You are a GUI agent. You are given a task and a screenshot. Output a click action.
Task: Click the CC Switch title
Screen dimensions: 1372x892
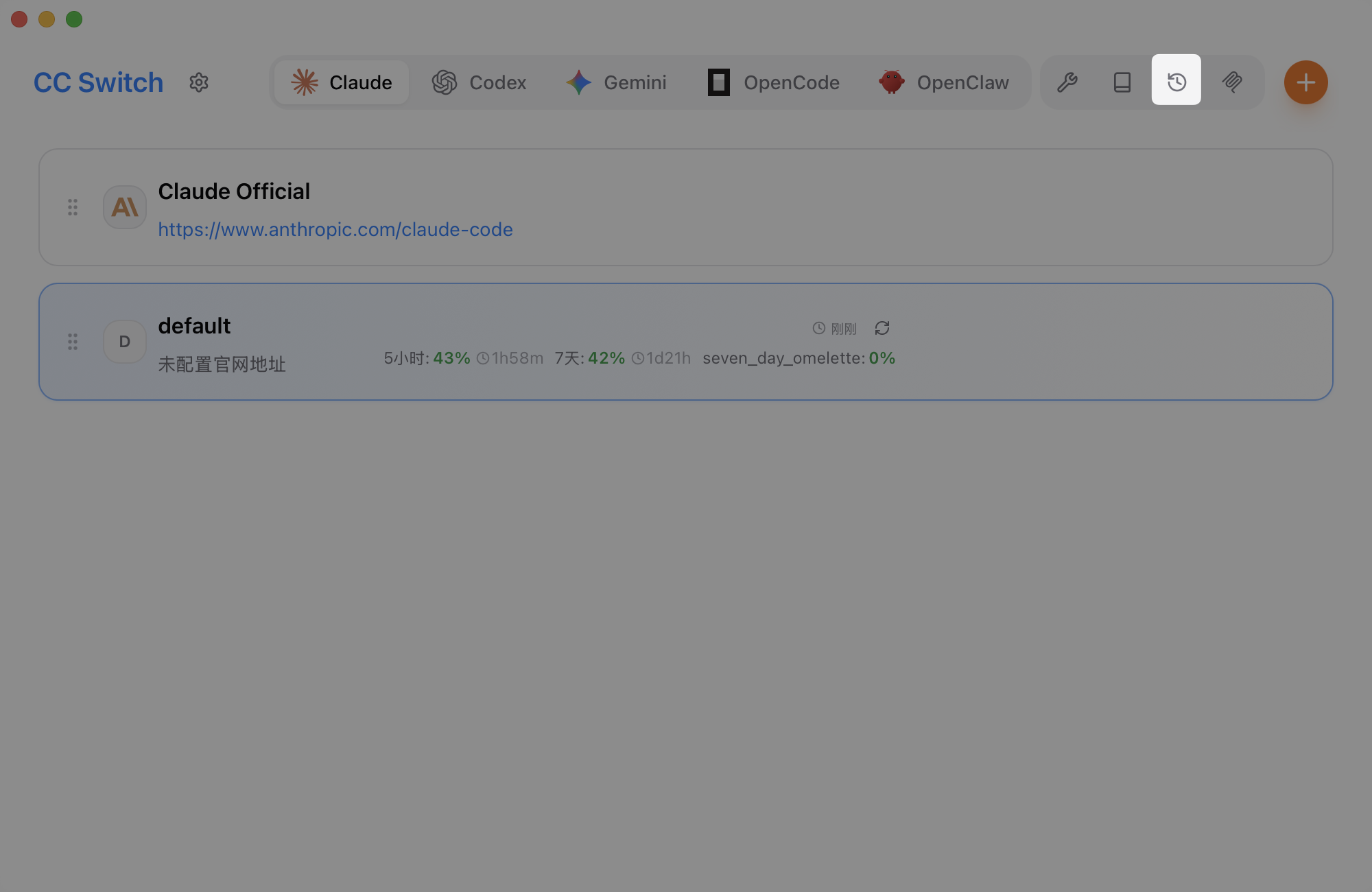[99, 82]
